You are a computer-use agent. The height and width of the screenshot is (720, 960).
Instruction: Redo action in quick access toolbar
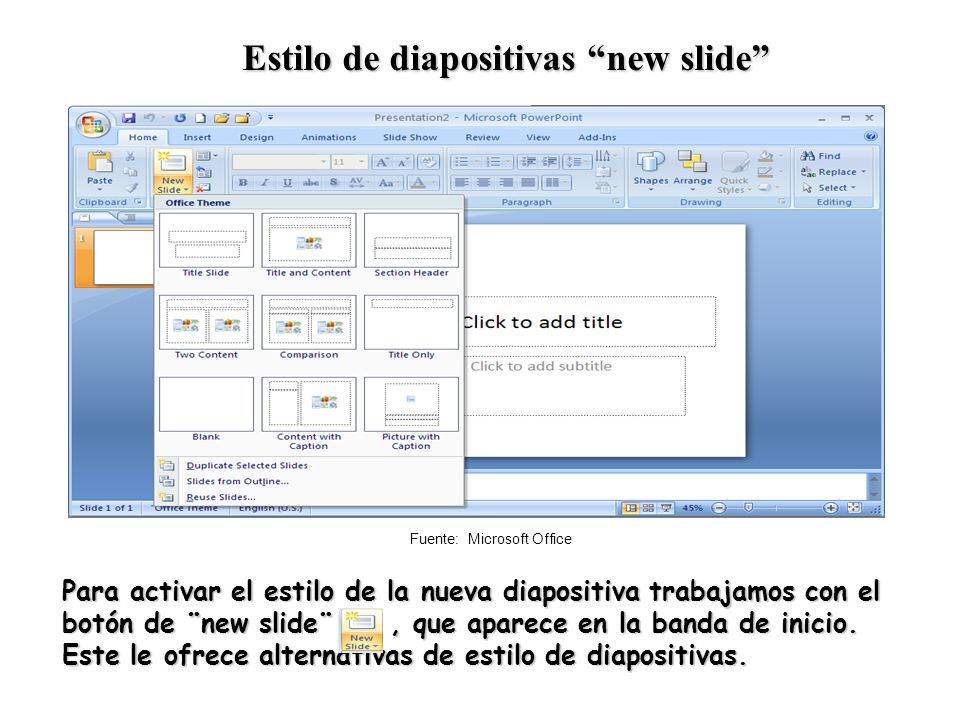[180, 118]
